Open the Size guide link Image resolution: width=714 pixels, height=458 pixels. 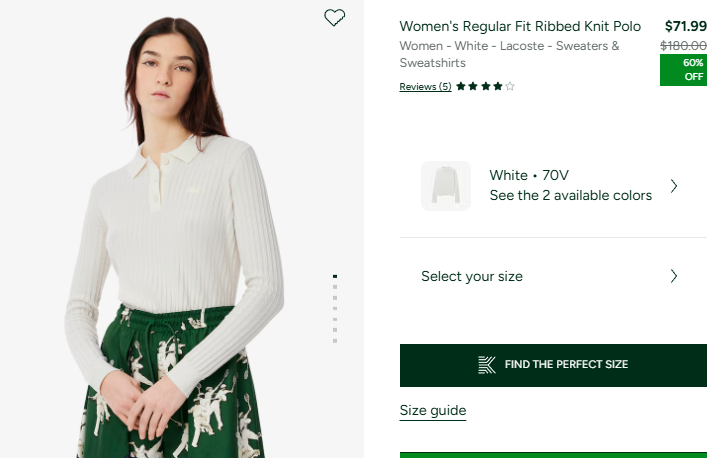pos(433,410)
